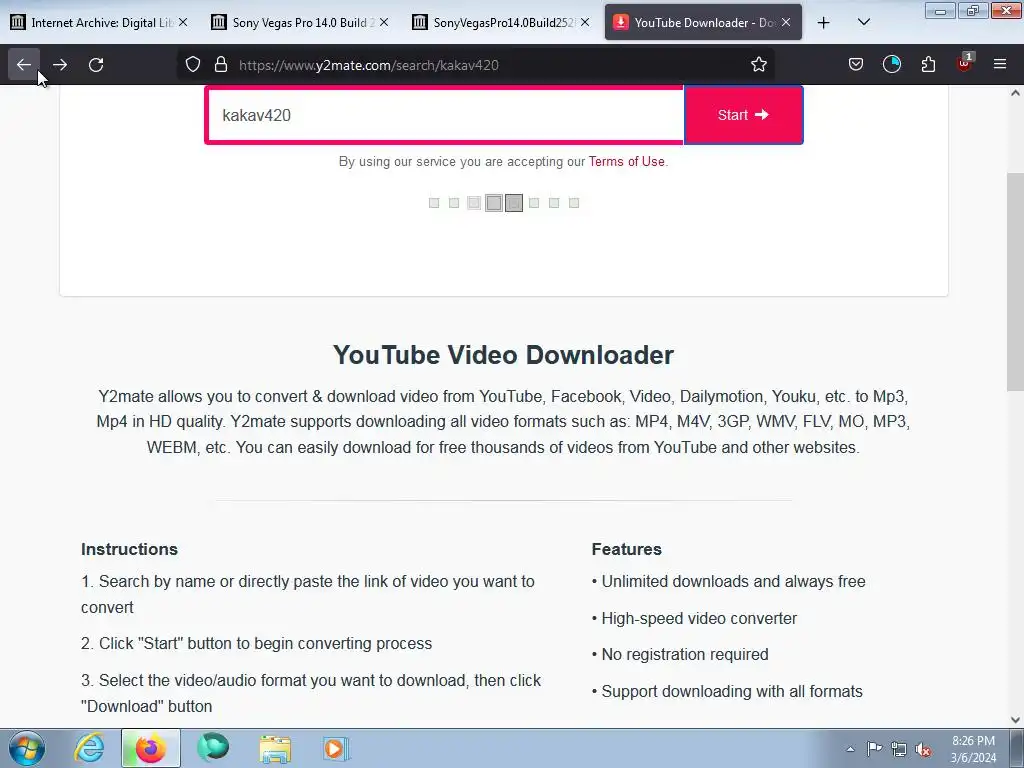Click the muted volume tray icon

[x=923, y=749]
